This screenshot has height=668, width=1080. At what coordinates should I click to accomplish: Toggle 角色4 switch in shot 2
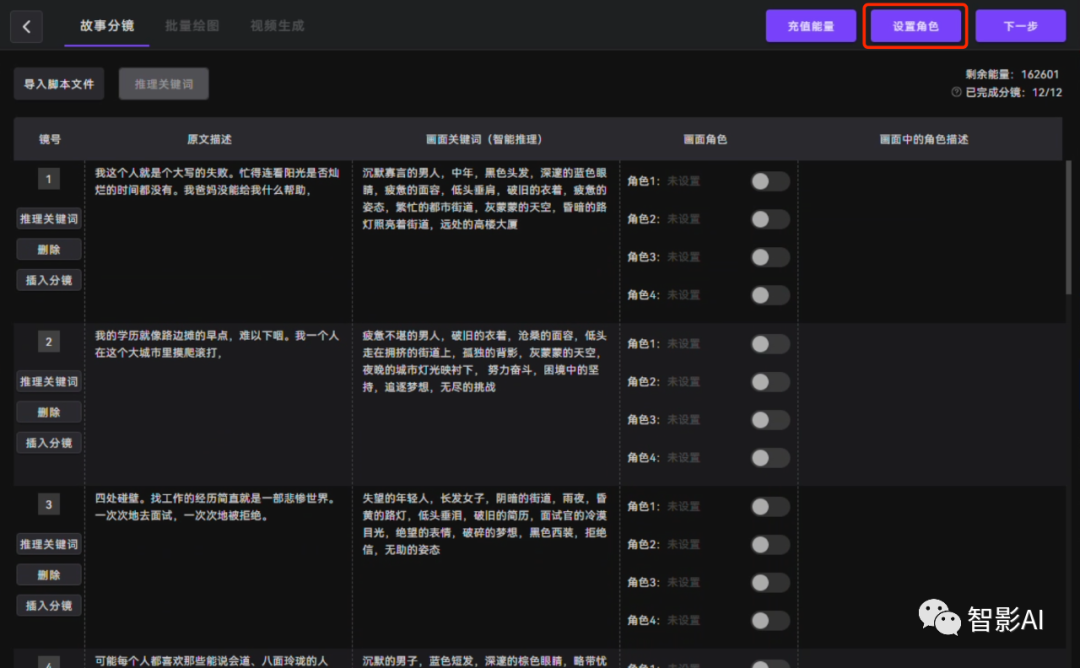tap(770, 457)
